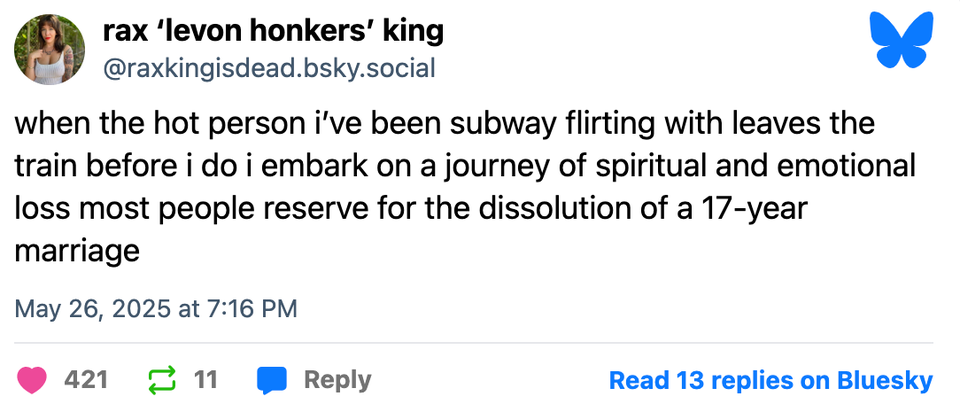The image size is (960, 404).
Task: Click the 11 reposts count
Action: [206, 380]
